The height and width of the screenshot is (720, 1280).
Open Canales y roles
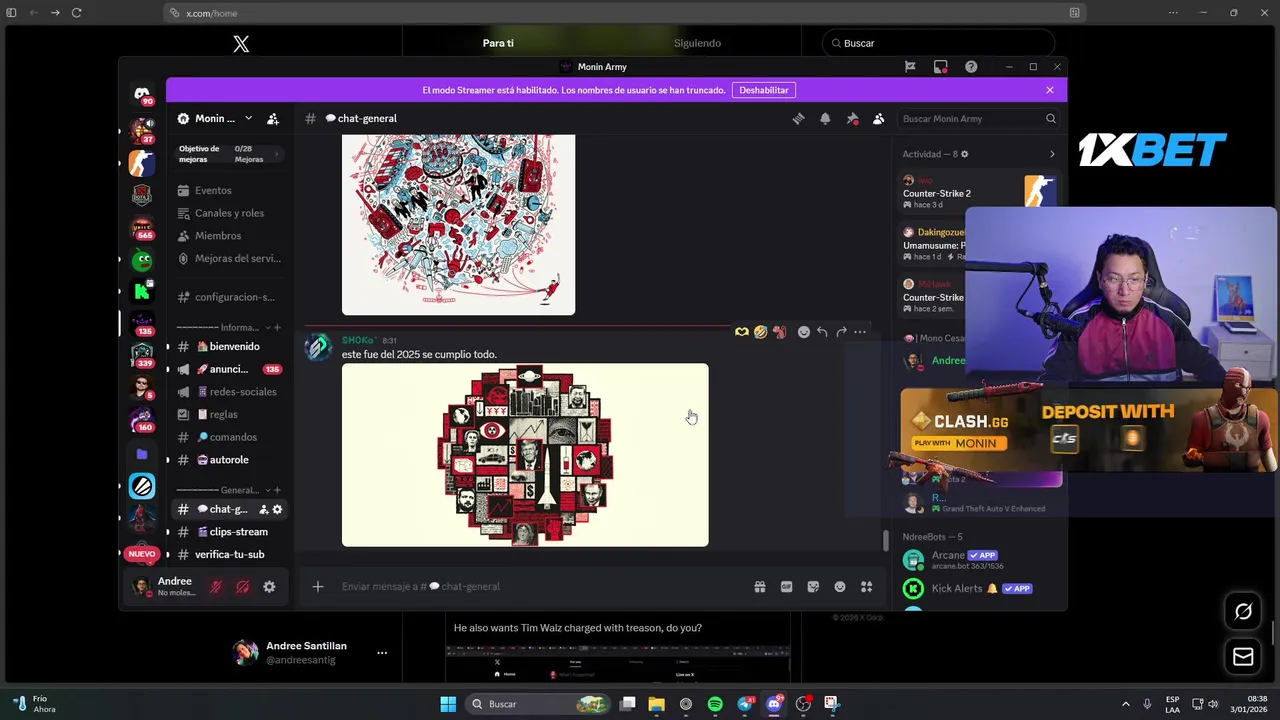click(x=229, y=213)
